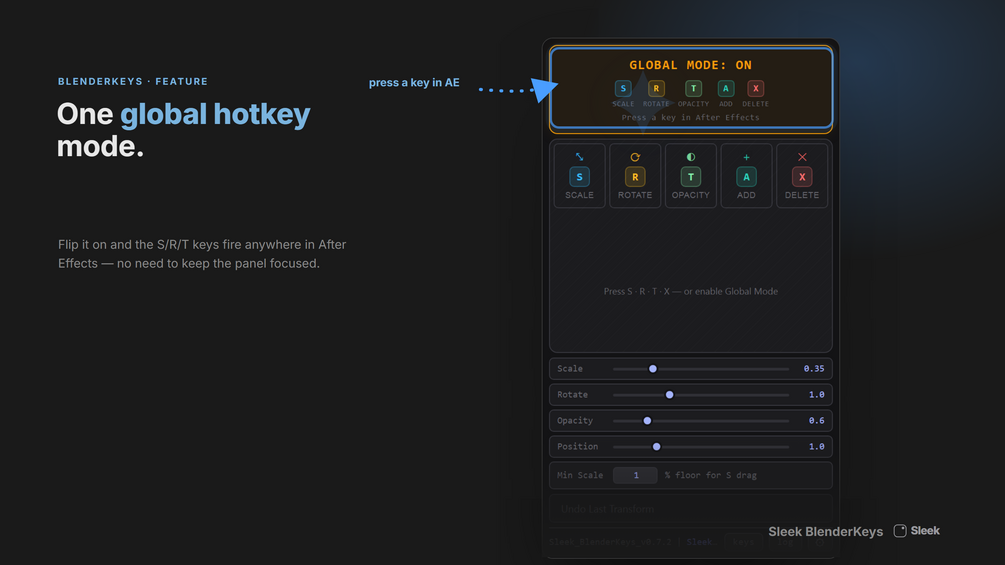Adjust the Rotate sensitivity slider handle

tap(669, 395)
